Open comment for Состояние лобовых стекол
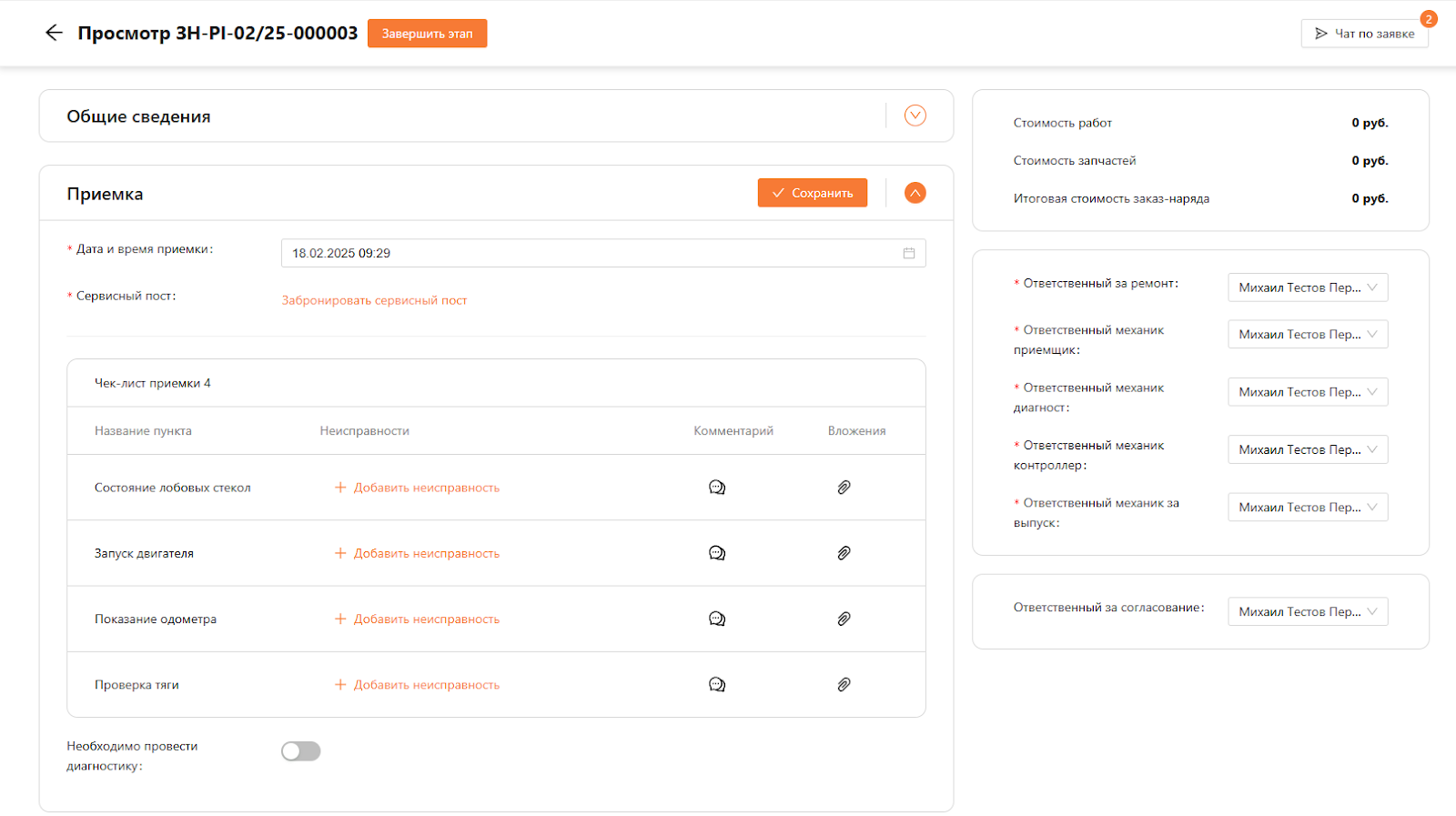Viewport: 1456px width, 816px height. (717, 488)
